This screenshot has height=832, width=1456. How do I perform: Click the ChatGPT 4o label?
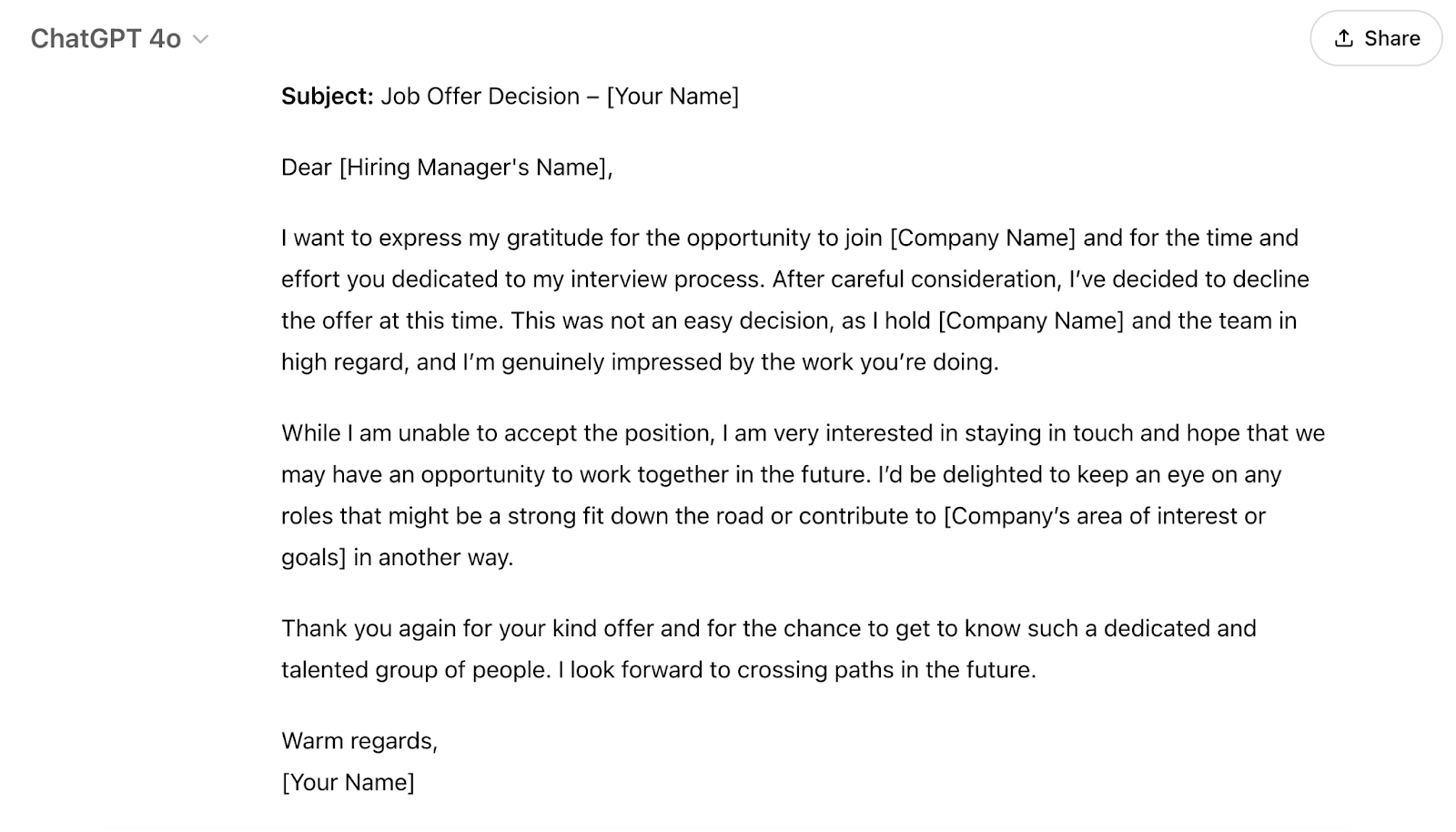pyautogui.click(x=105, y=38)
